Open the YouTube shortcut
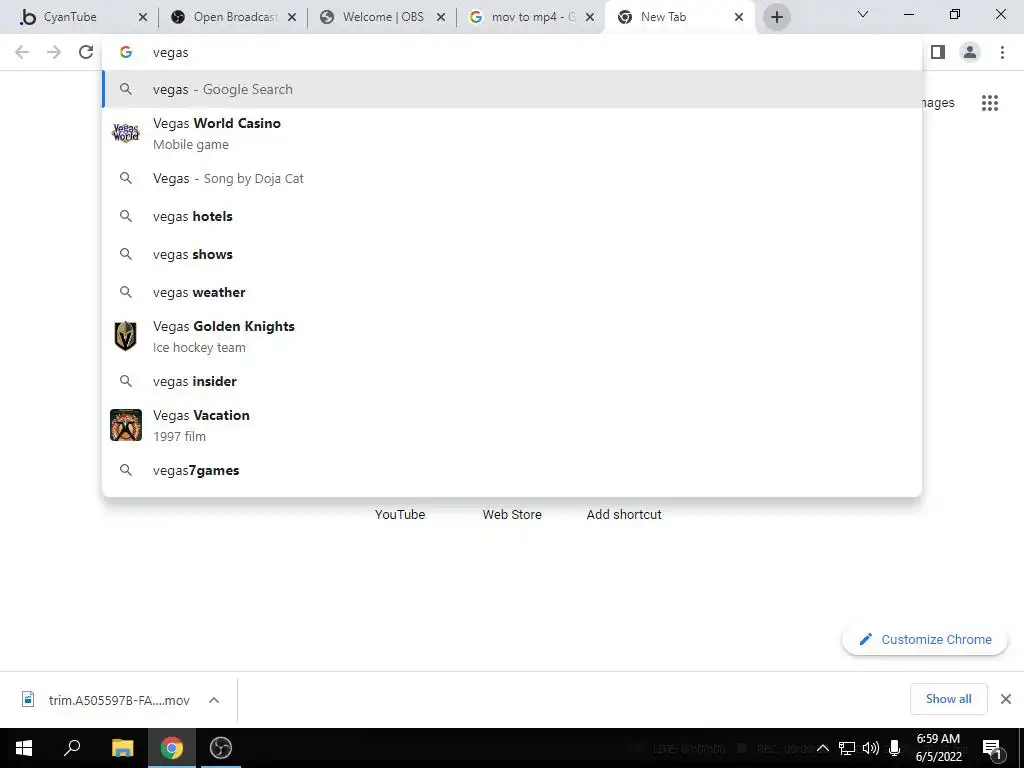1024x768 pixels. (400, 515)
